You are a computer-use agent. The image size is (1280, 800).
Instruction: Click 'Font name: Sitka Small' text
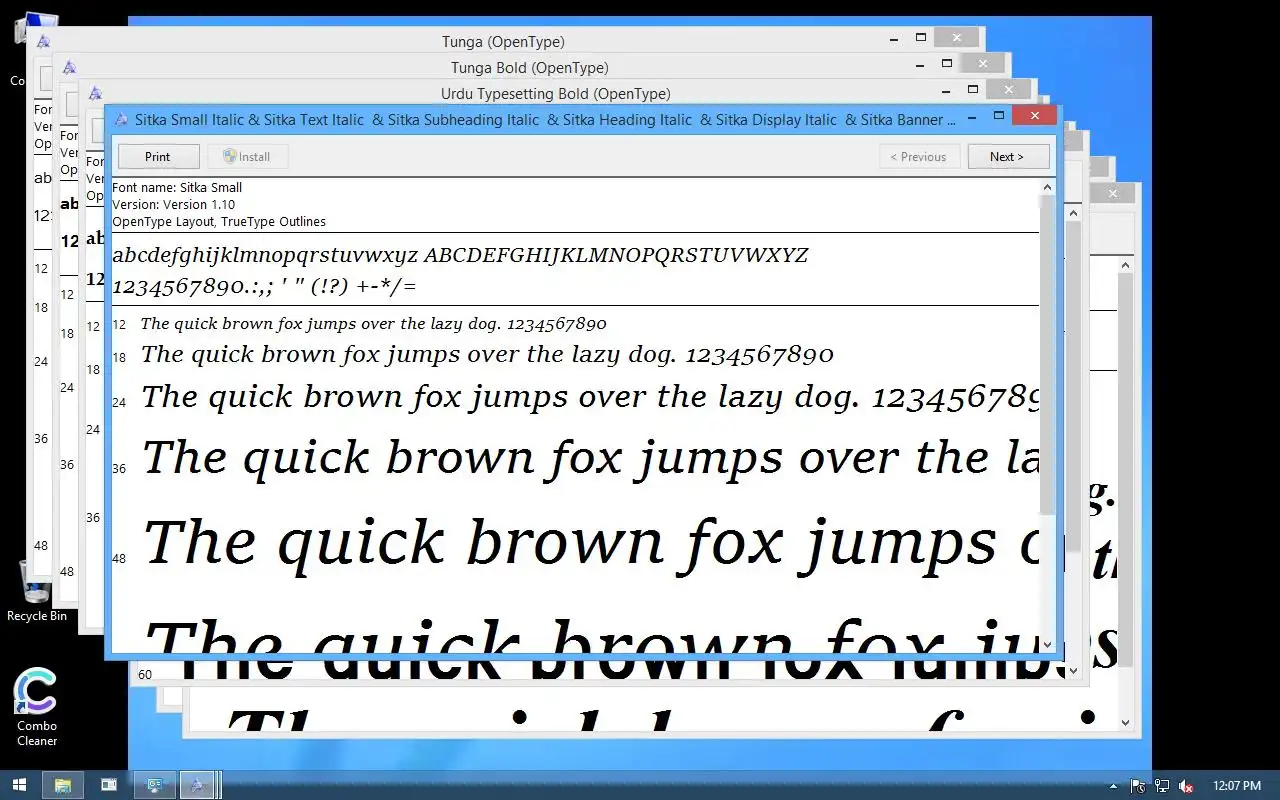pyautogui.click(x=177, y=187)
